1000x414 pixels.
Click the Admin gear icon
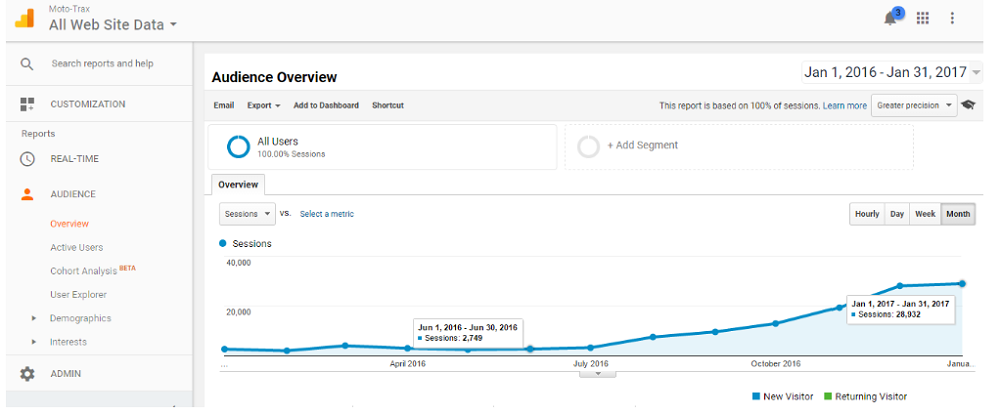(27, 374)
